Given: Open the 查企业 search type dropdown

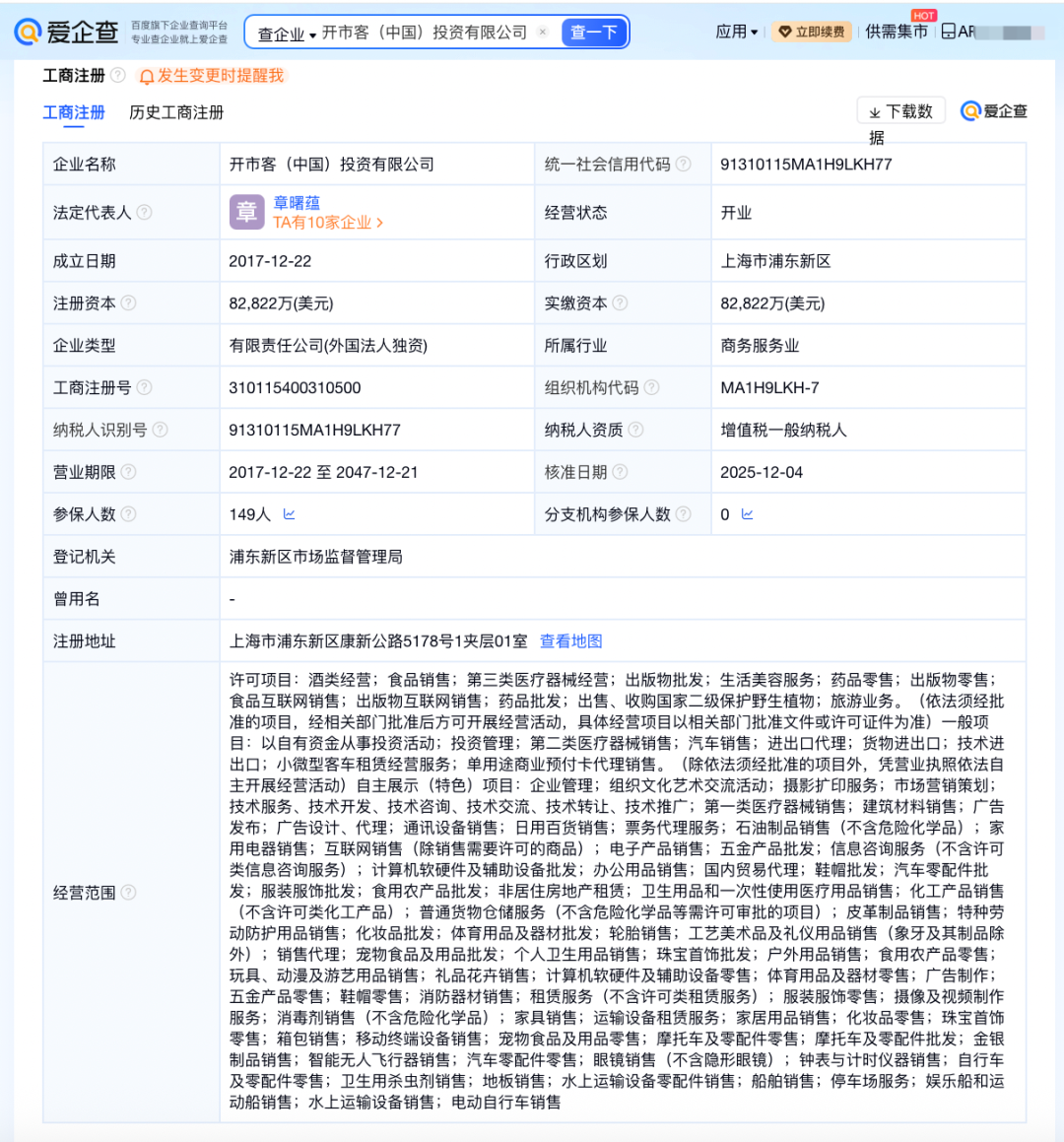Looking at the screenshot, I should tap(286, 34).
